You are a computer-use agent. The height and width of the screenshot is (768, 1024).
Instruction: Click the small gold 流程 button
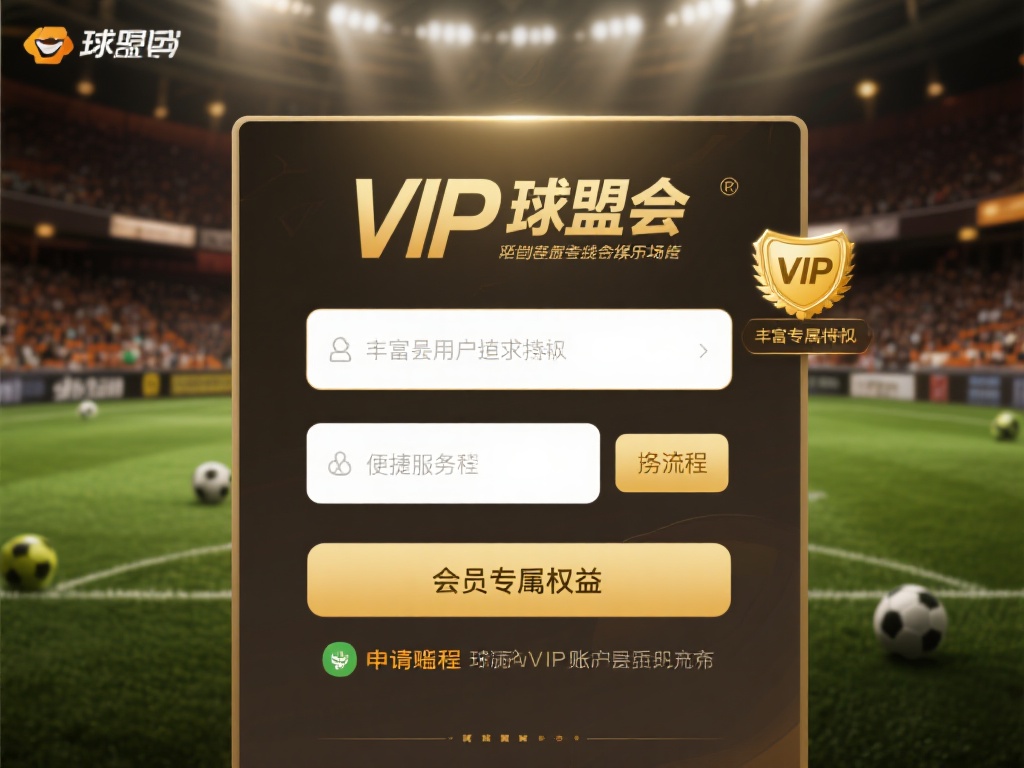point(671,463)
